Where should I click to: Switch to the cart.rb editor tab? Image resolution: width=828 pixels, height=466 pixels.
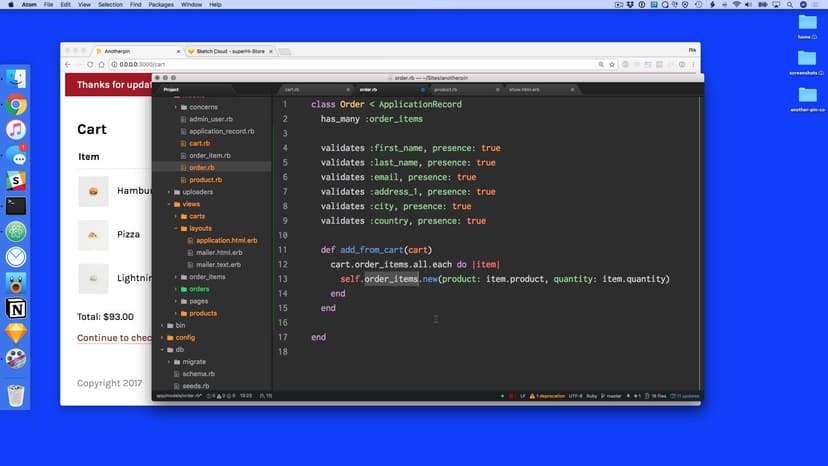pyautogui.click(x=293, y=89)
